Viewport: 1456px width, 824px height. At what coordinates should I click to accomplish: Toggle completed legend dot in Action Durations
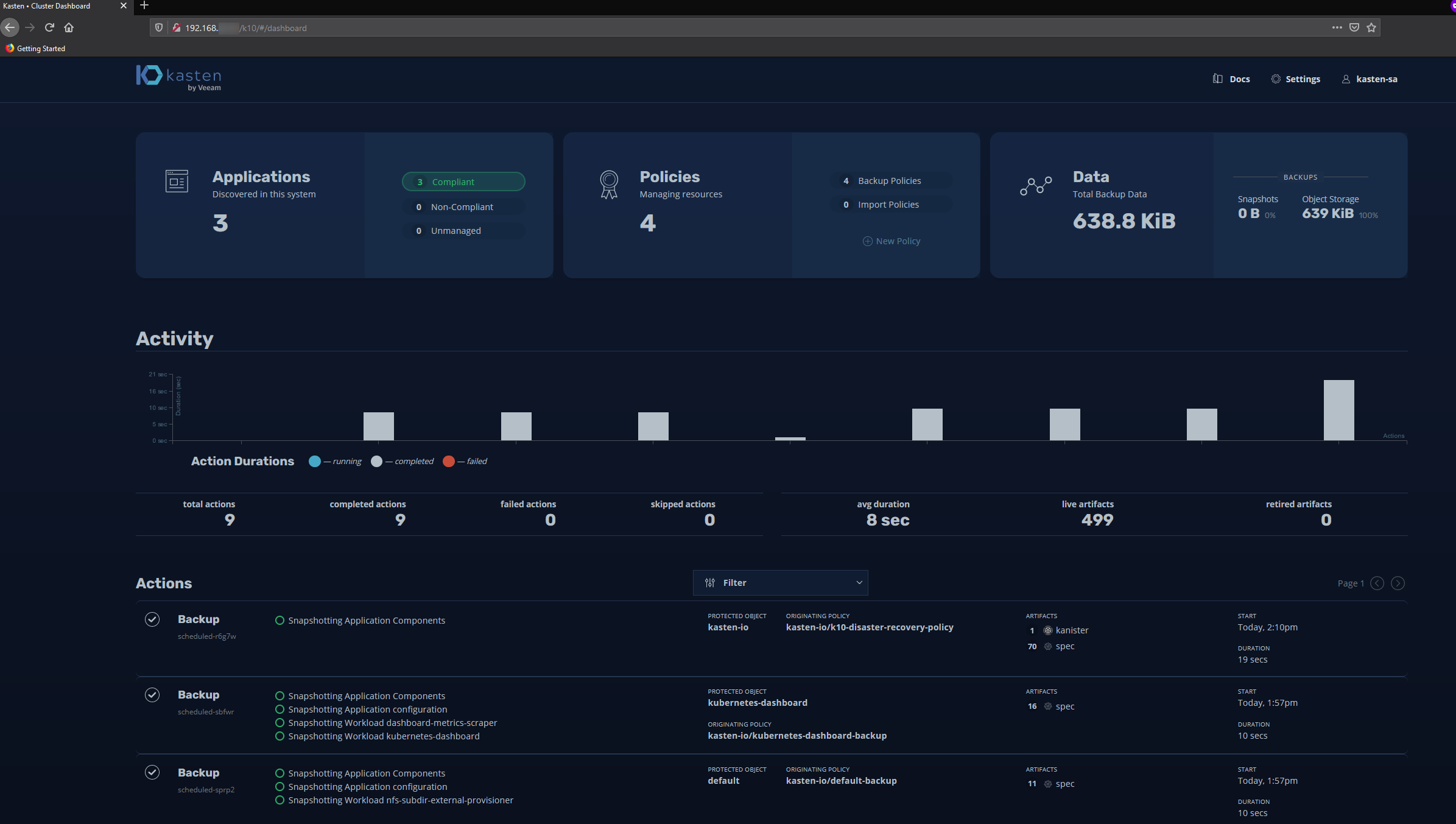tap(377, 461)
